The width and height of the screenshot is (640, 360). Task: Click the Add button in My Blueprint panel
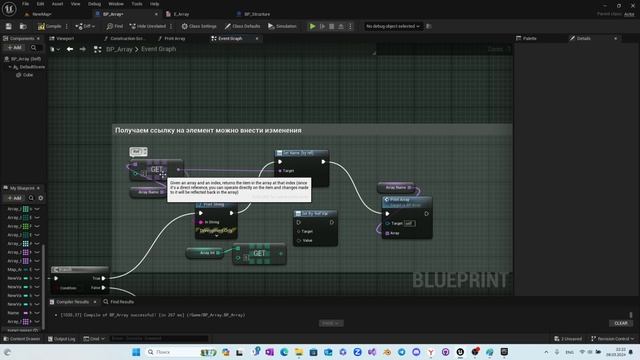point(14,198)
